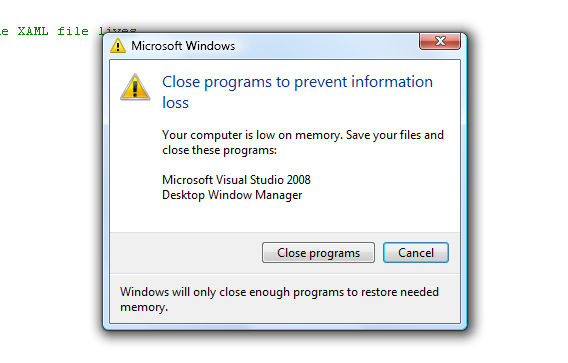568x363 pixels.
Task: Click gray strip left of Close programs button
Action: [185, 253]
